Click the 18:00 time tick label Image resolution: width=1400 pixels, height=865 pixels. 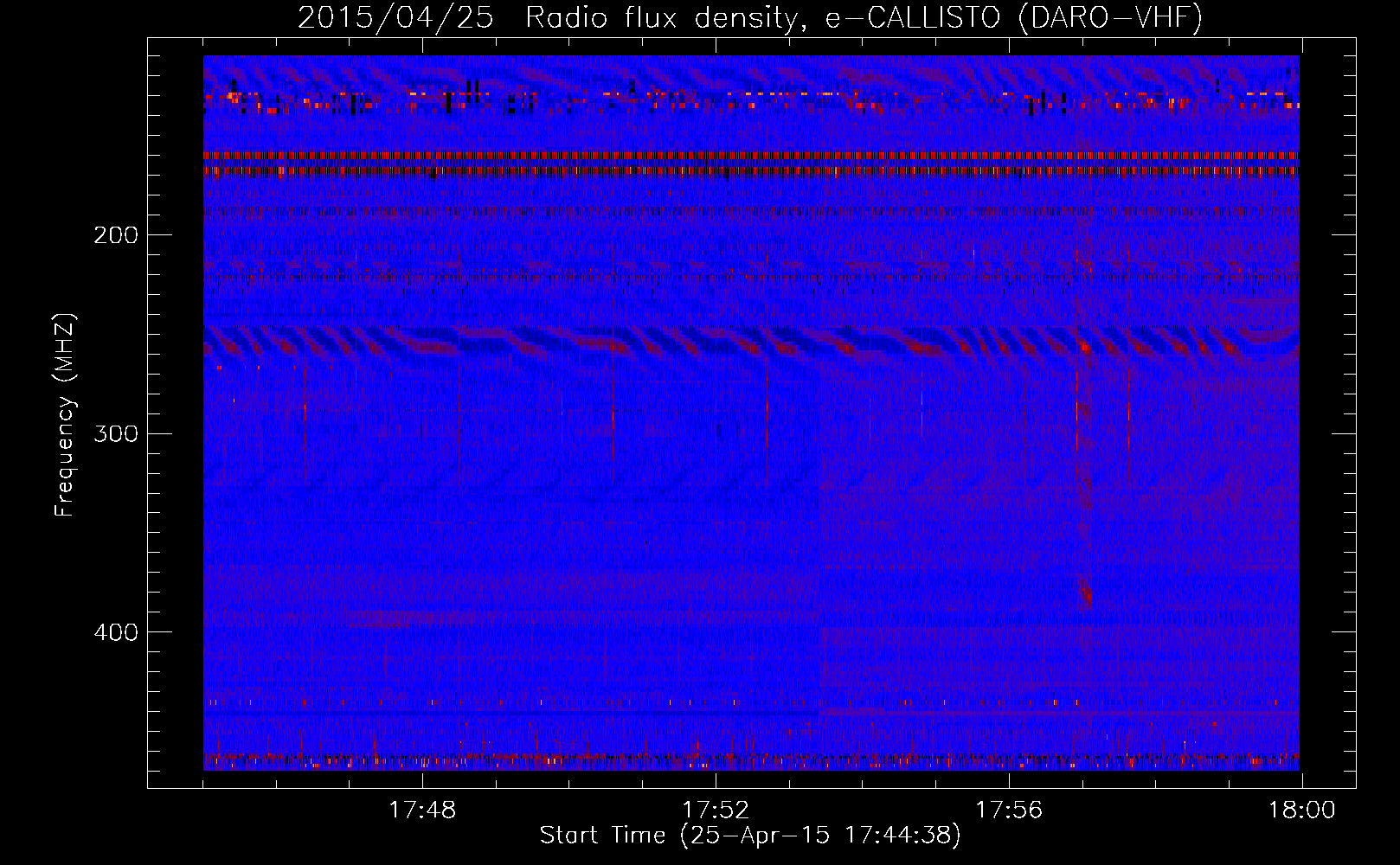1301,811
